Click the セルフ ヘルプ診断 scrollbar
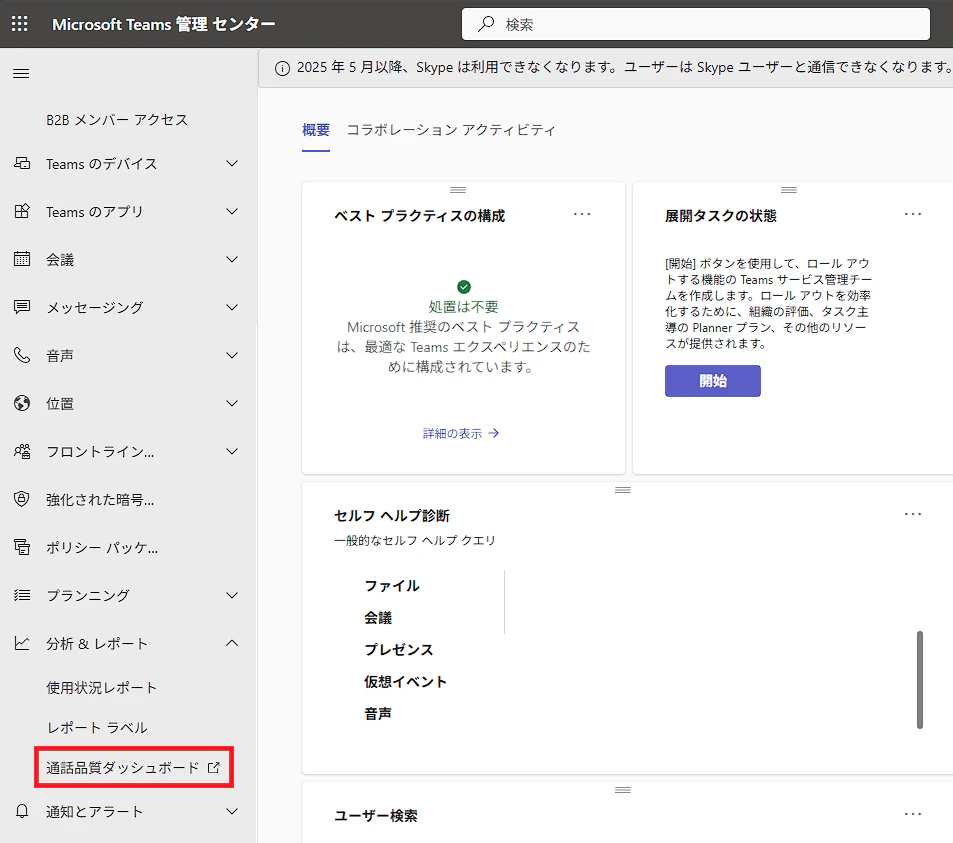 920,680
